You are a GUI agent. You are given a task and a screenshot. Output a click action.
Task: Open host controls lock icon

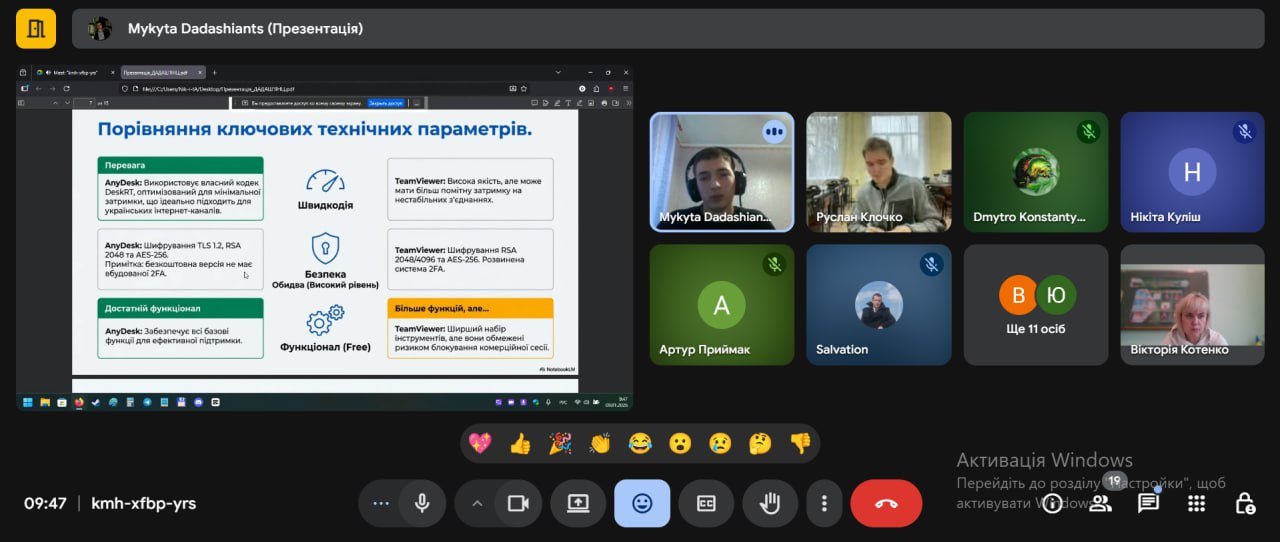click(1244, 503)
